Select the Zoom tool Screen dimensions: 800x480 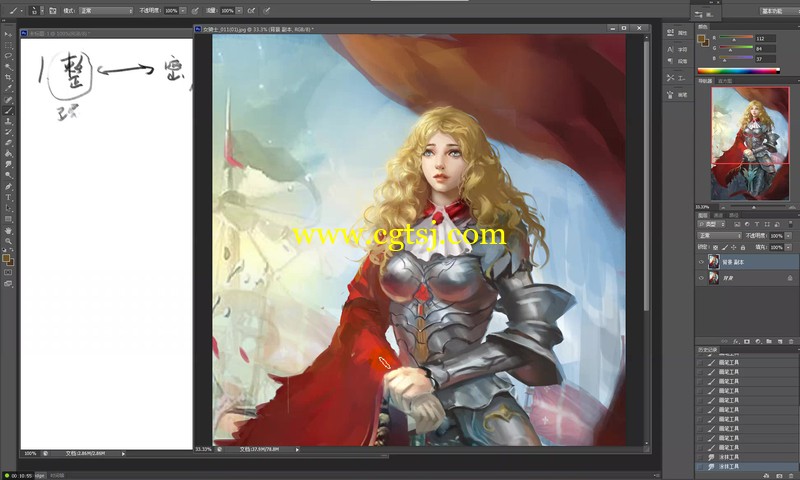[8, 241]
